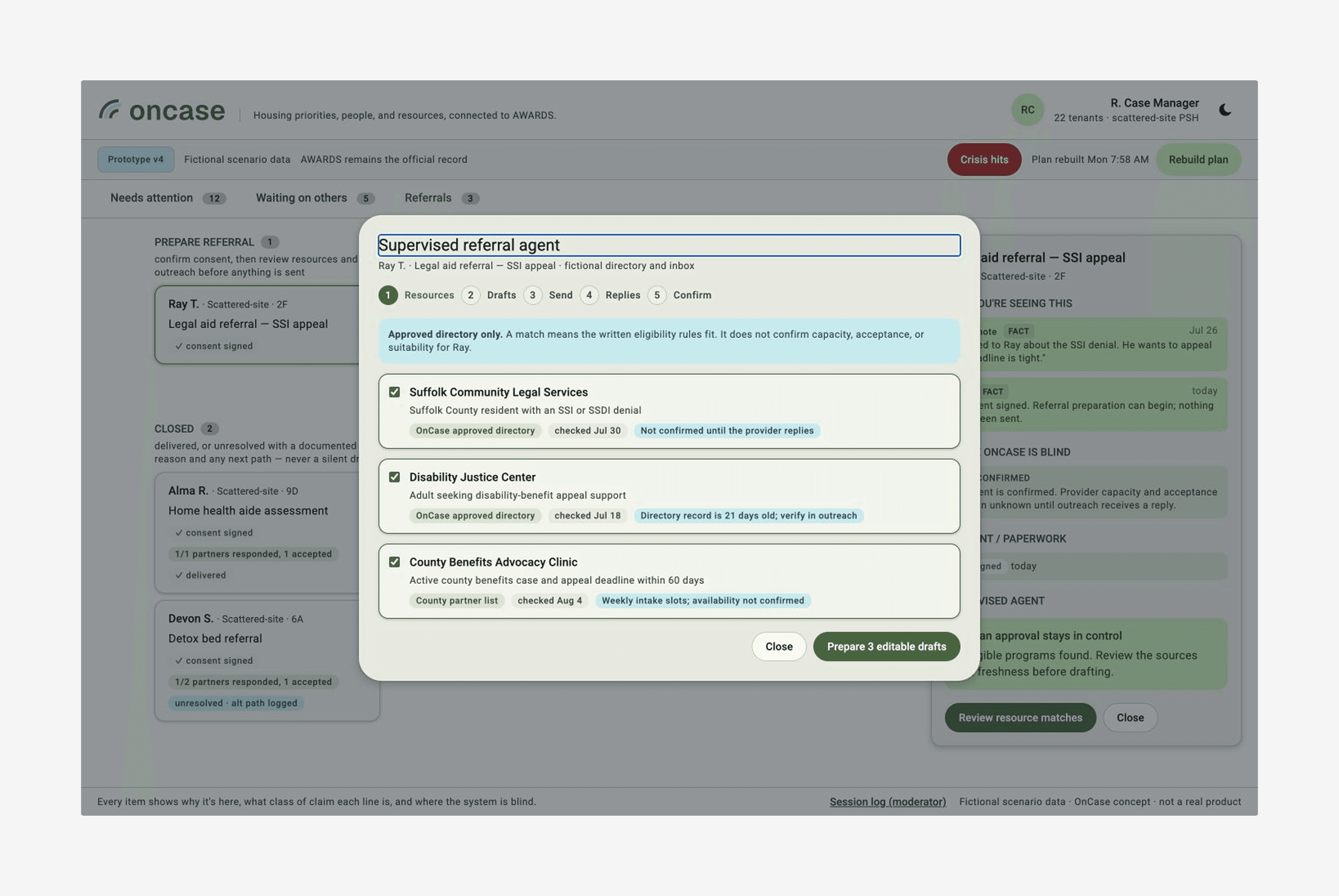Uncheck Disability Justice Center

point(394,477)
